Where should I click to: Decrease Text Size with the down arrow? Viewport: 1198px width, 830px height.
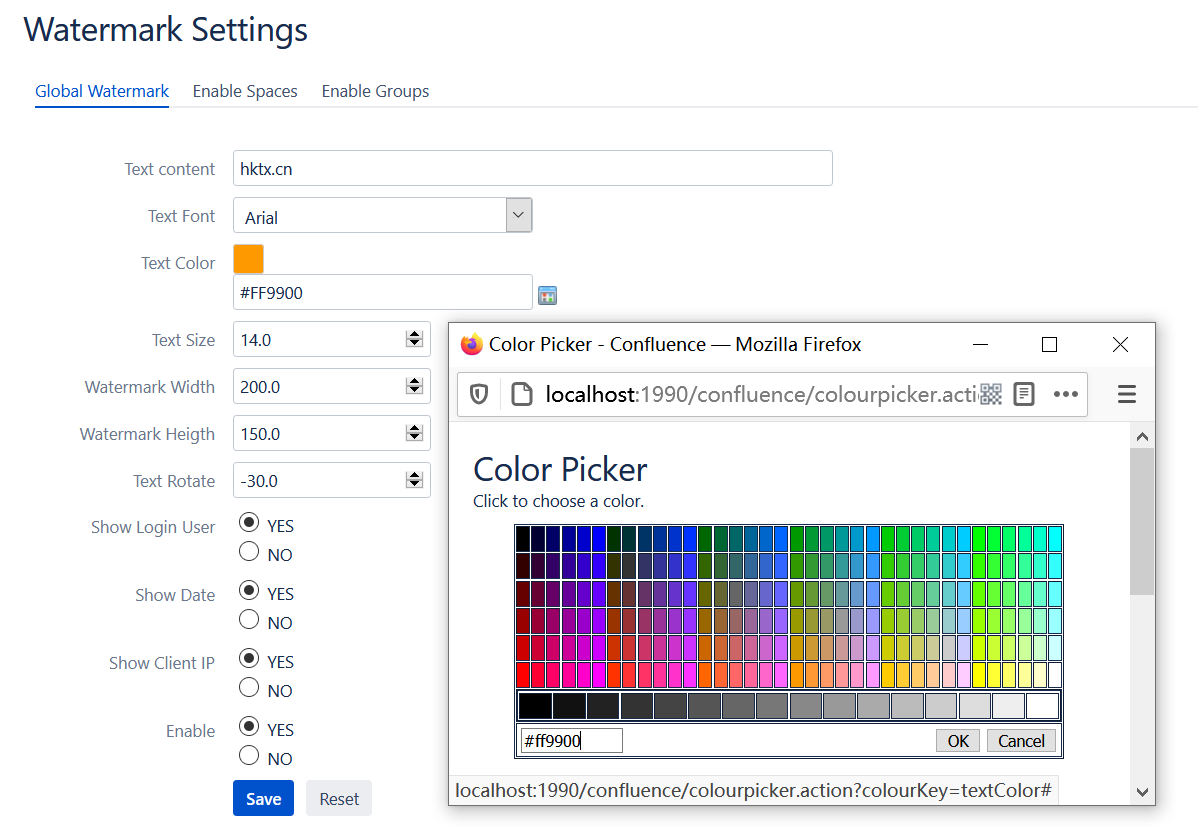pyautogui.click(x=414, y=343)
